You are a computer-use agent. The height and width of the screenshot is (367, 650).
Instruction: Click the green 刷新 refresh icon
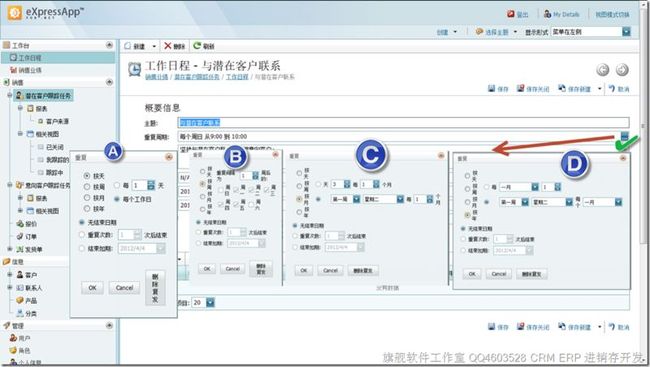point(197,46)
